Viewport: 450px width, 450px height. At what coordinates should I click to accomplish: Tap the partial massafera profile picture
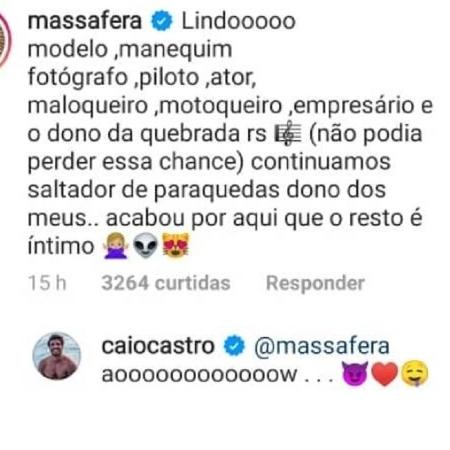5,40
